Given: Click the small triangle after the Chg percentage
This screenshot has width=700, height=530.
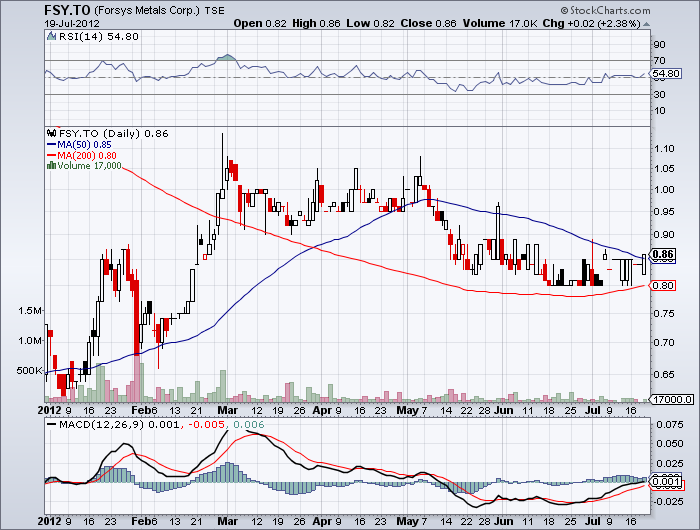Looking at the screenshot, I should click(x=647, y=24).
